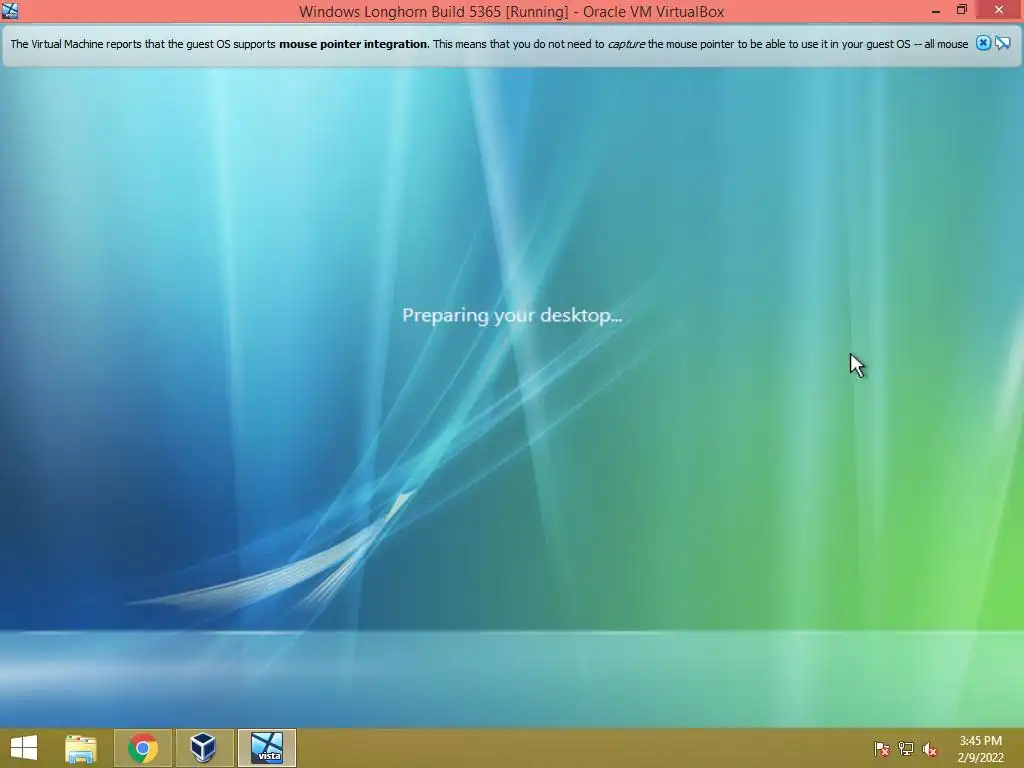This screenshot has width=1024, height=768.
Task: Click the muted volume tray icon
Action: (930, 748)
